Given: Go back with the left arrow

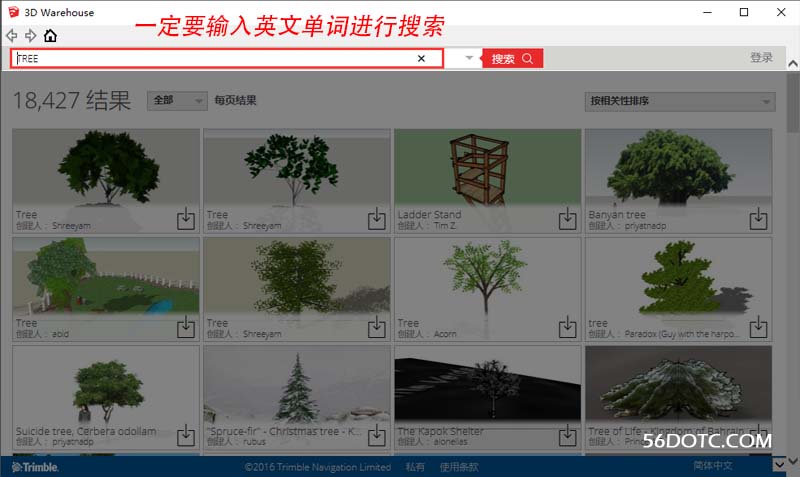Looking at the screenshot, I should [12, 36].
